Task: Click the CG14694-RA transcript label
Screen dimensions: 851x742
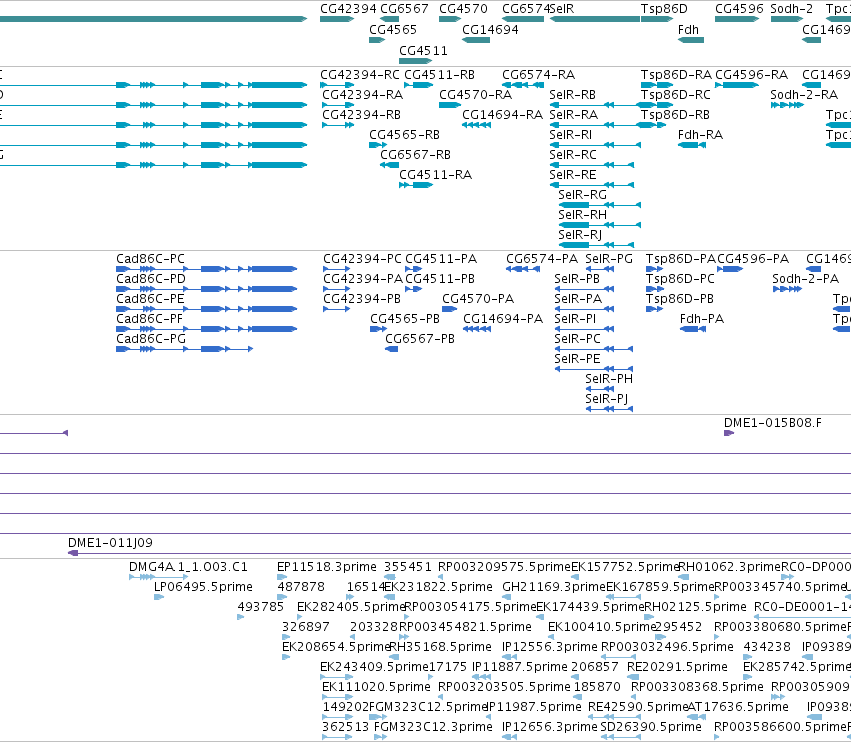Action: 502,115
